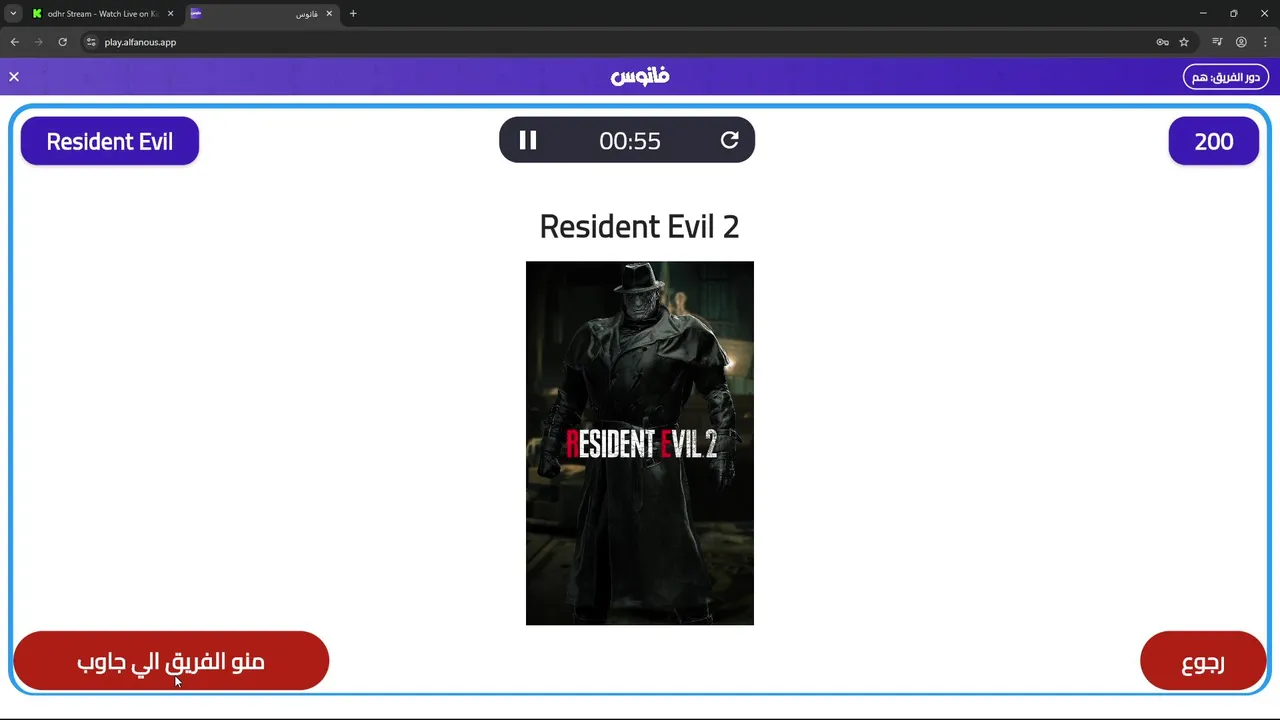The width and height of the screenshot is (1280, 720).
Task: Reload the play.alfanous.app page
Action: (x=62, y=42)
